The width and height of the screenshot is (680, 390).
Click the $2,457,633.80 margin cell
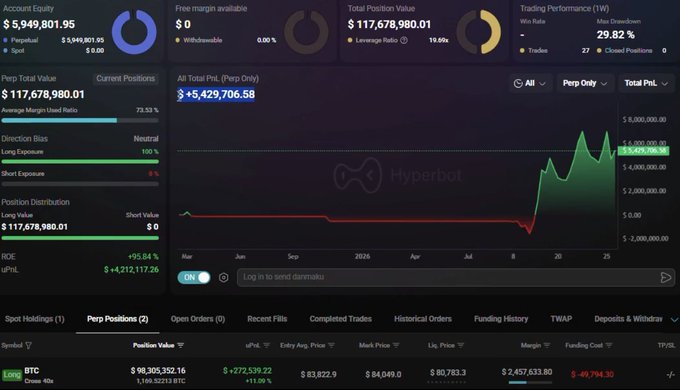click(527, 372)
